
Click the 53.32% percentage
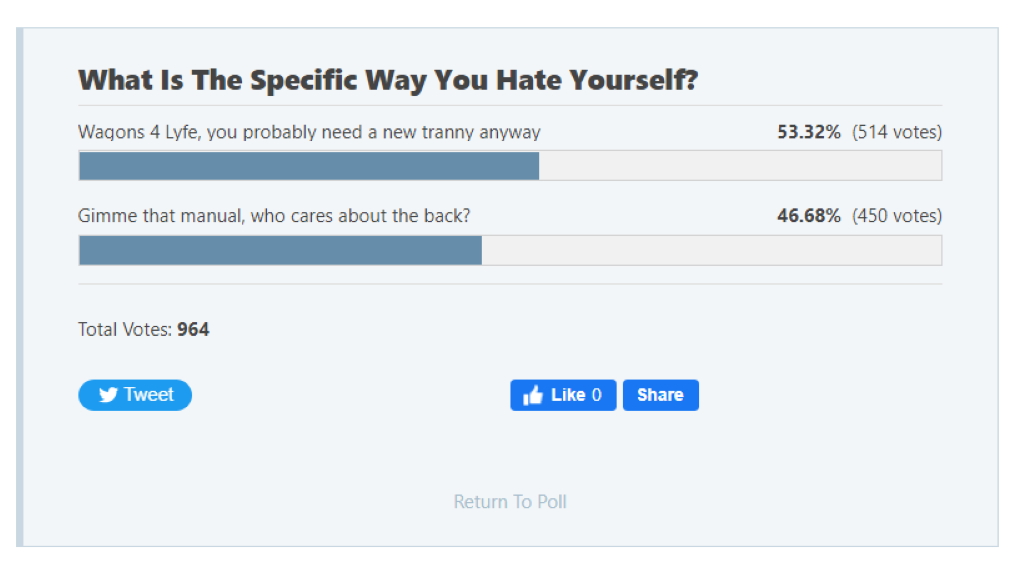(x=809, y=132)
